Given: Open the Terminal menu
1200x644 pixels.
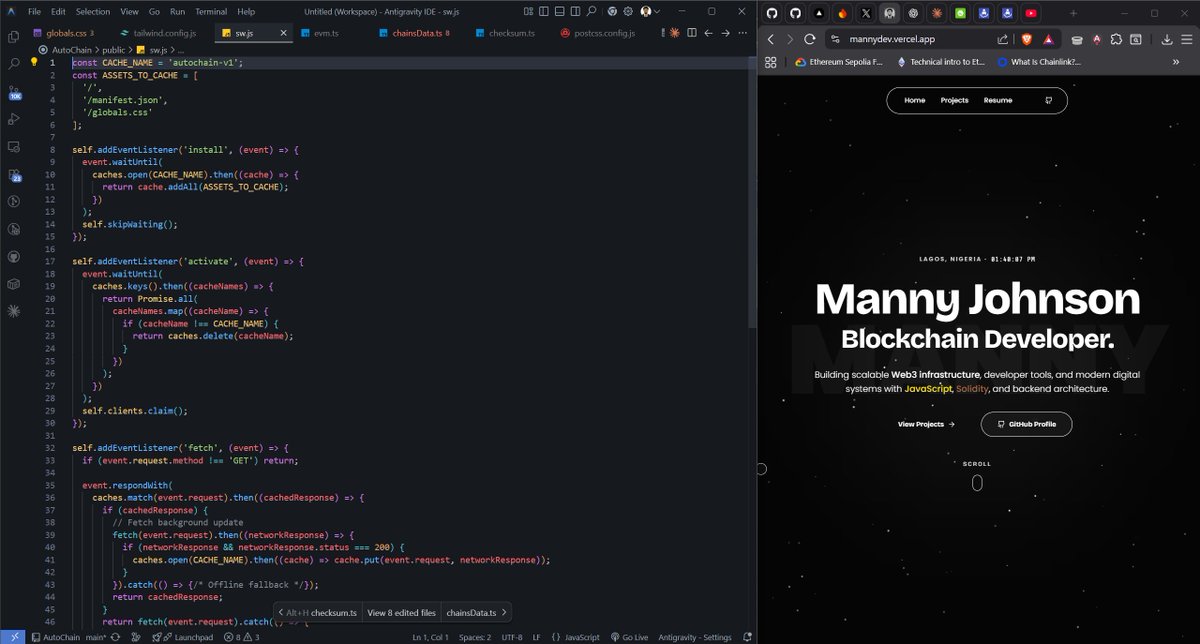Looking at the screenshot, I should (x=211, y=11).
